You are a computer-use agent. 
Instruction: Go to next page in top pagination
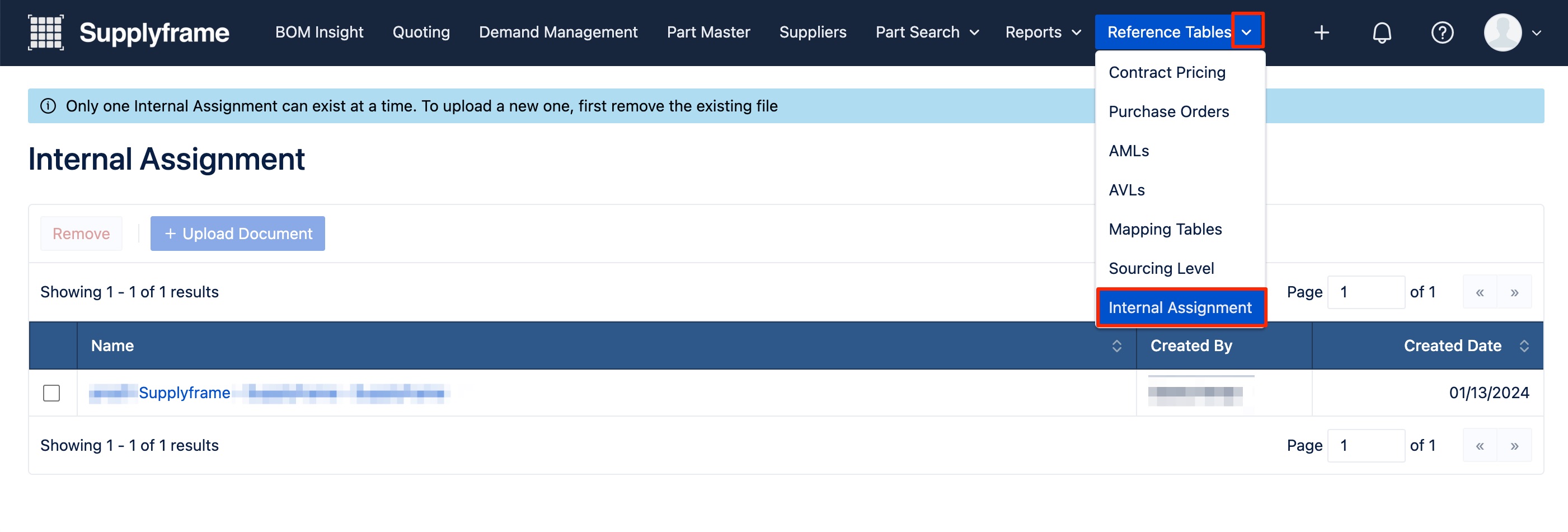coord(1514,292)
